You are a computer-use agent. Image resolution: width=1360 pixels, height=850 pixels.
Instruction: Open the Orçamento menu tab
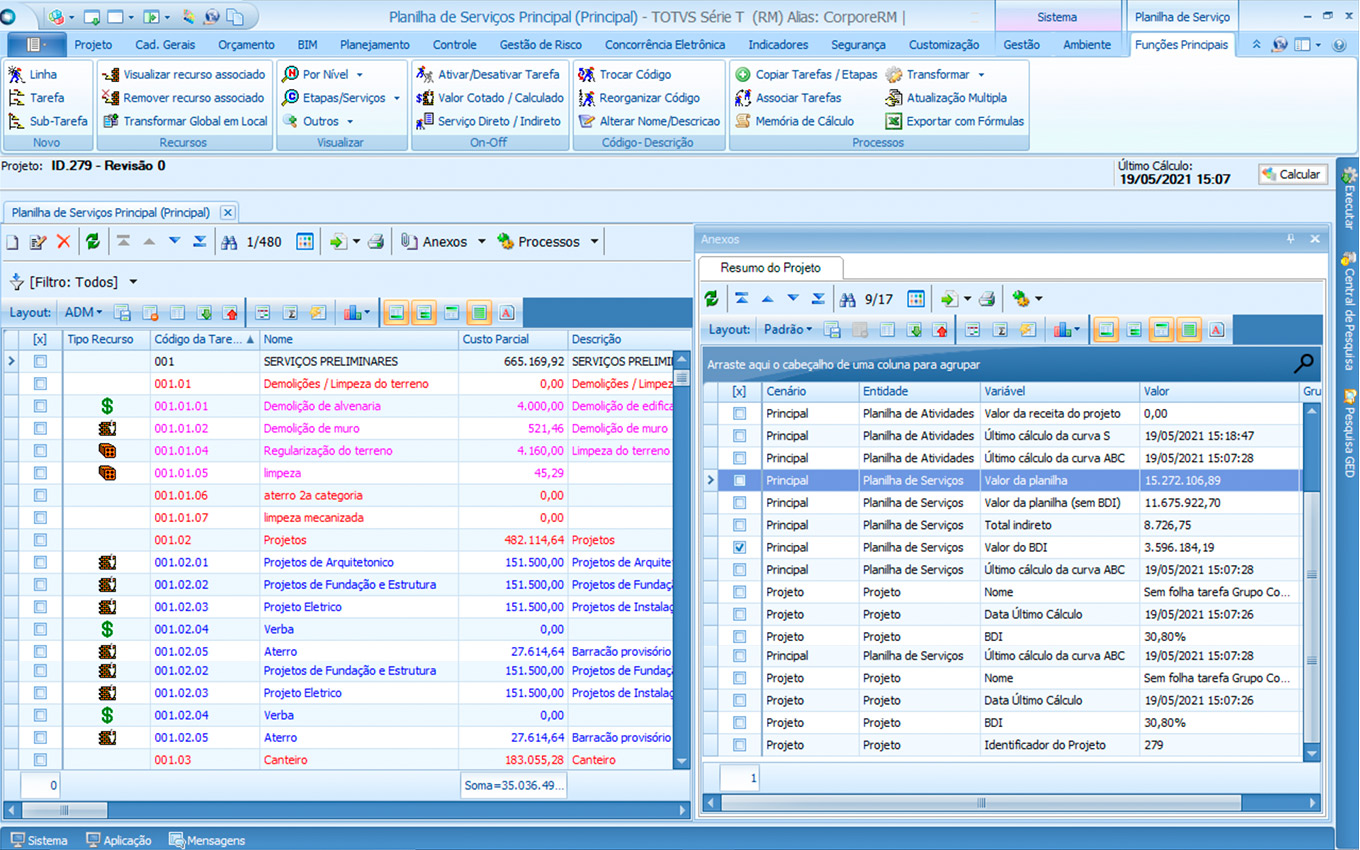click(246, 45)
